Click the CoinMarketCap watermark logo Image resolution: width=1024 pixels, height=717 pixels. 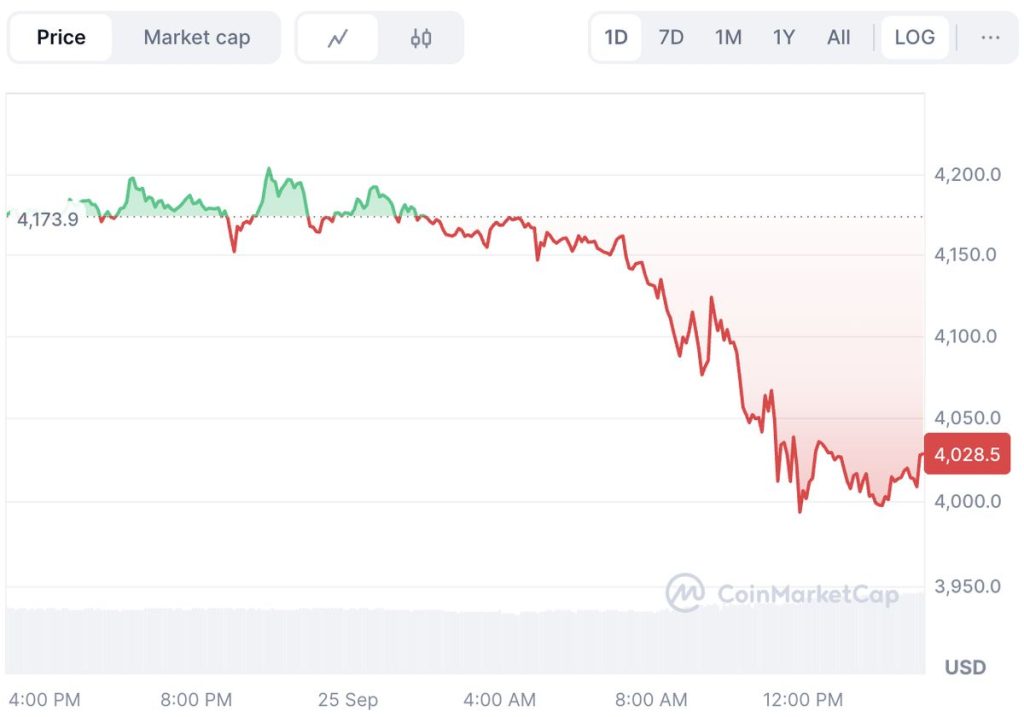click(686, 592)
